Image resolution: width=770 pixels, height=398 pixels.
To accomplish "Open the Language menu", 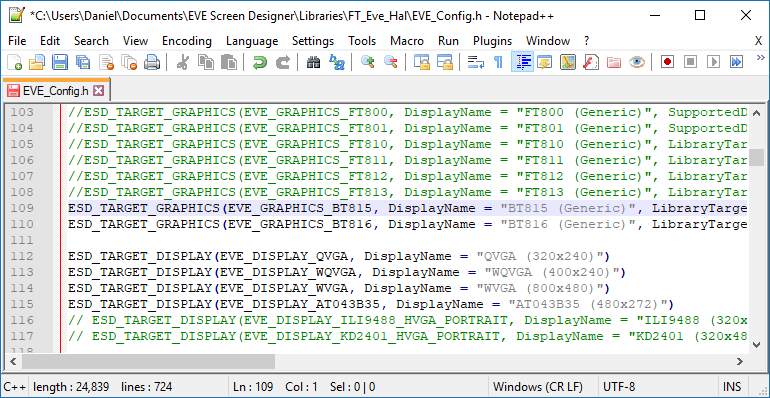I will 252,41.
